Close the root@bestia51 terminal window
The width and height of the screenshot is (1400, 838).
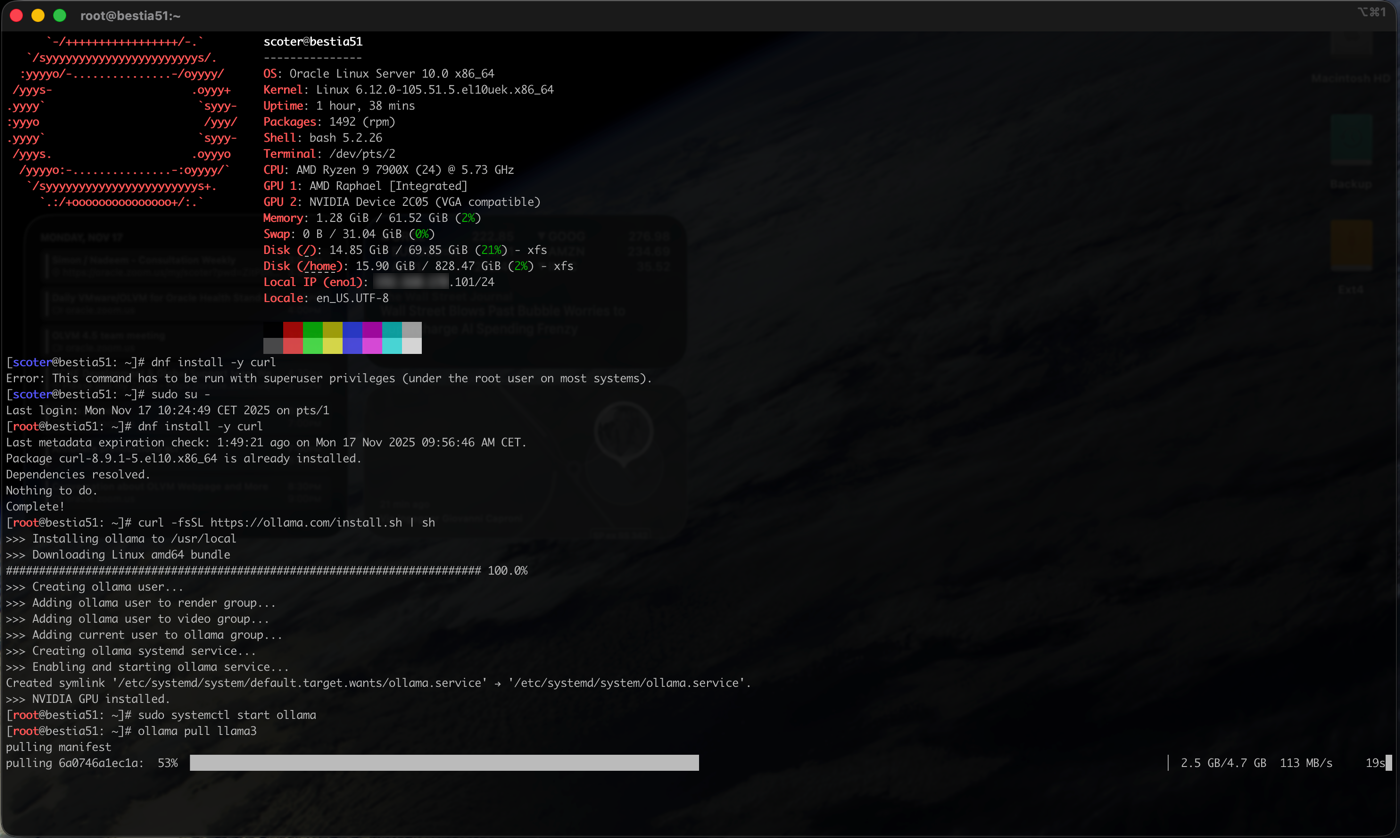point(16,15)
